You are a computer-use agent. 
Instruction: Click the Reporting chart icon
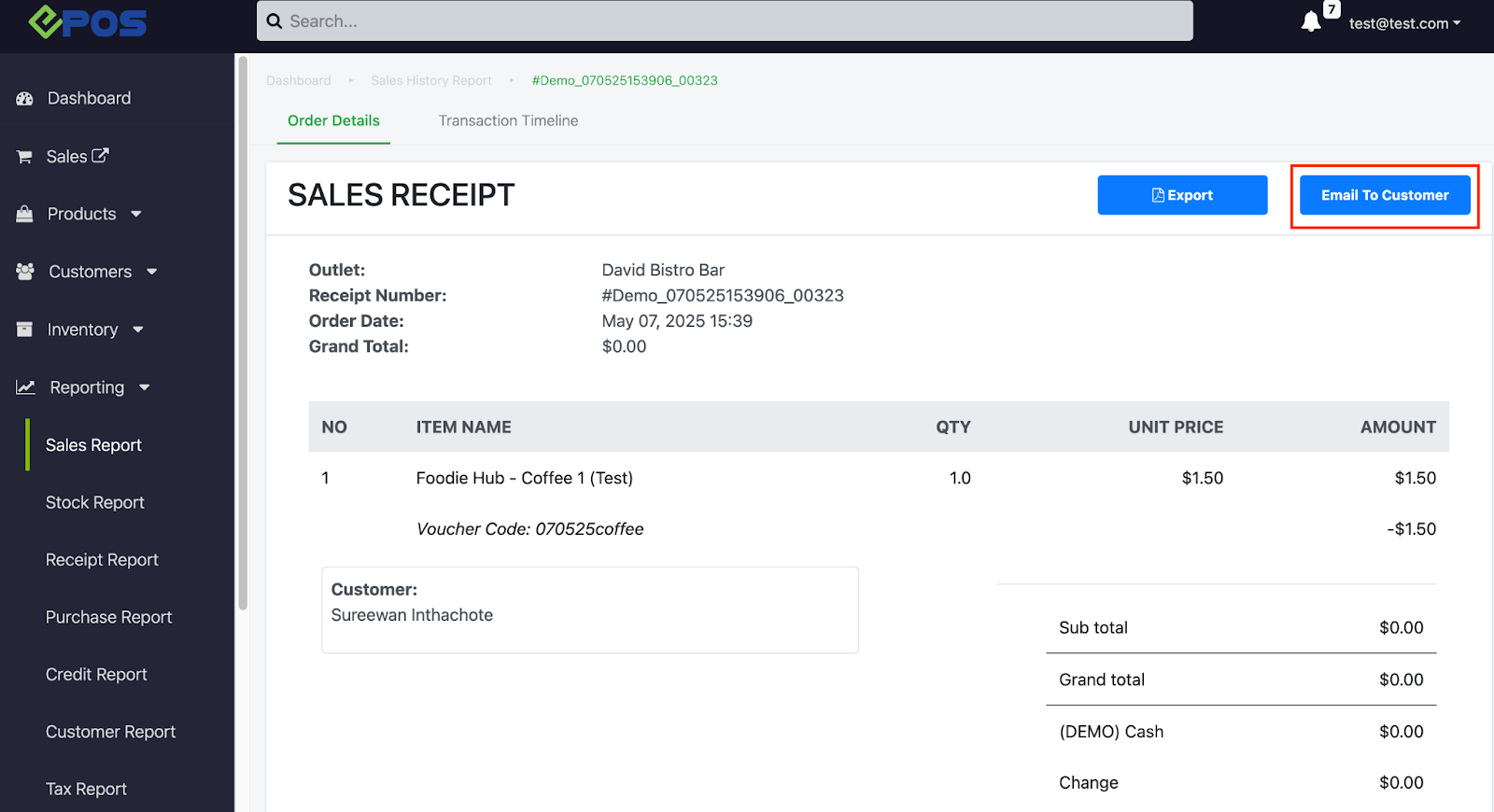26,387
